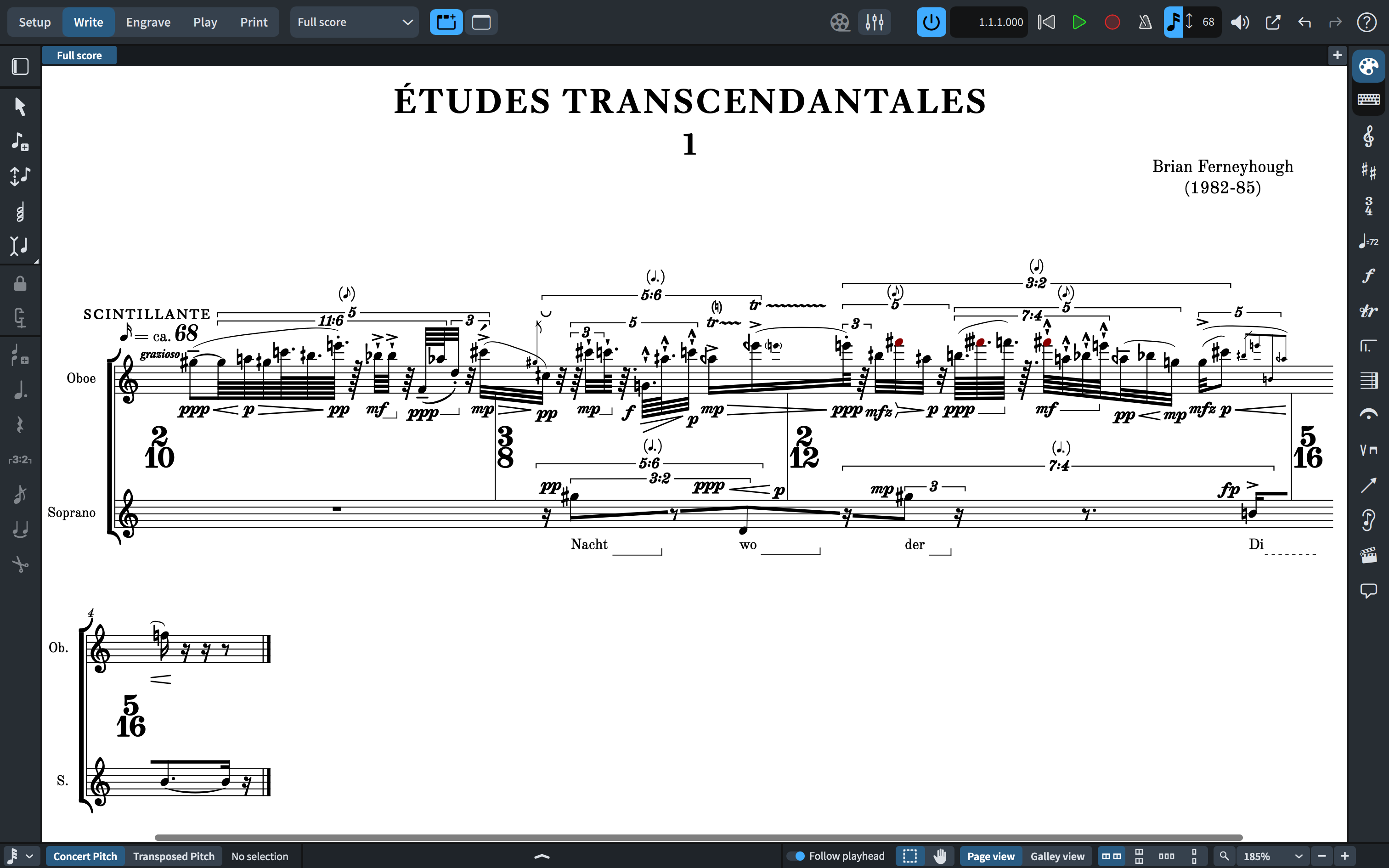1389x868 pixels.
Task: Rewind to the beginning of the flow
Action: point(1046,23)
